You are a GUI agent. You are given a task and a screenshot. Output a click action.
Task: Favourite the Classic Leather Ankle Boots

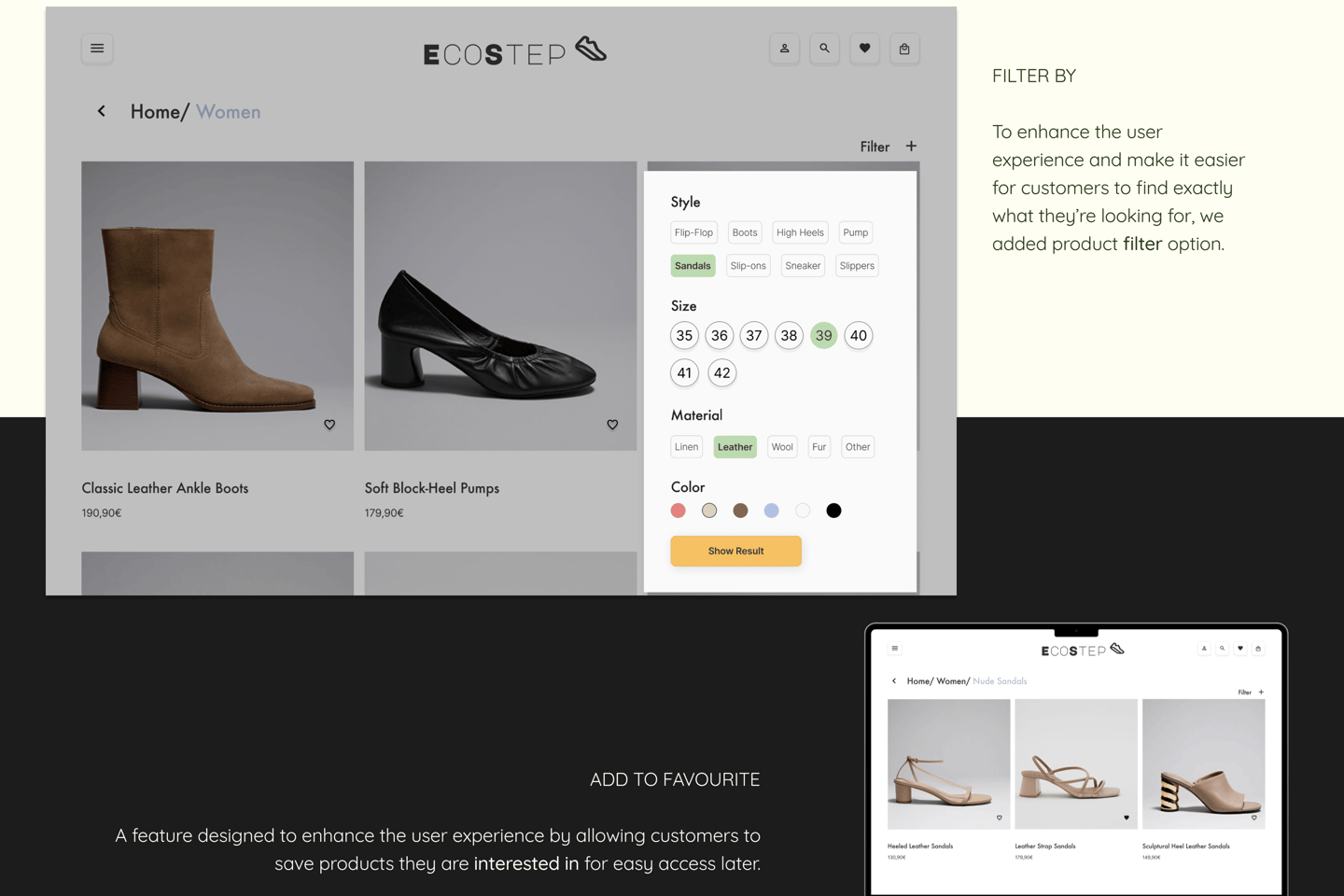coord(329,425)
